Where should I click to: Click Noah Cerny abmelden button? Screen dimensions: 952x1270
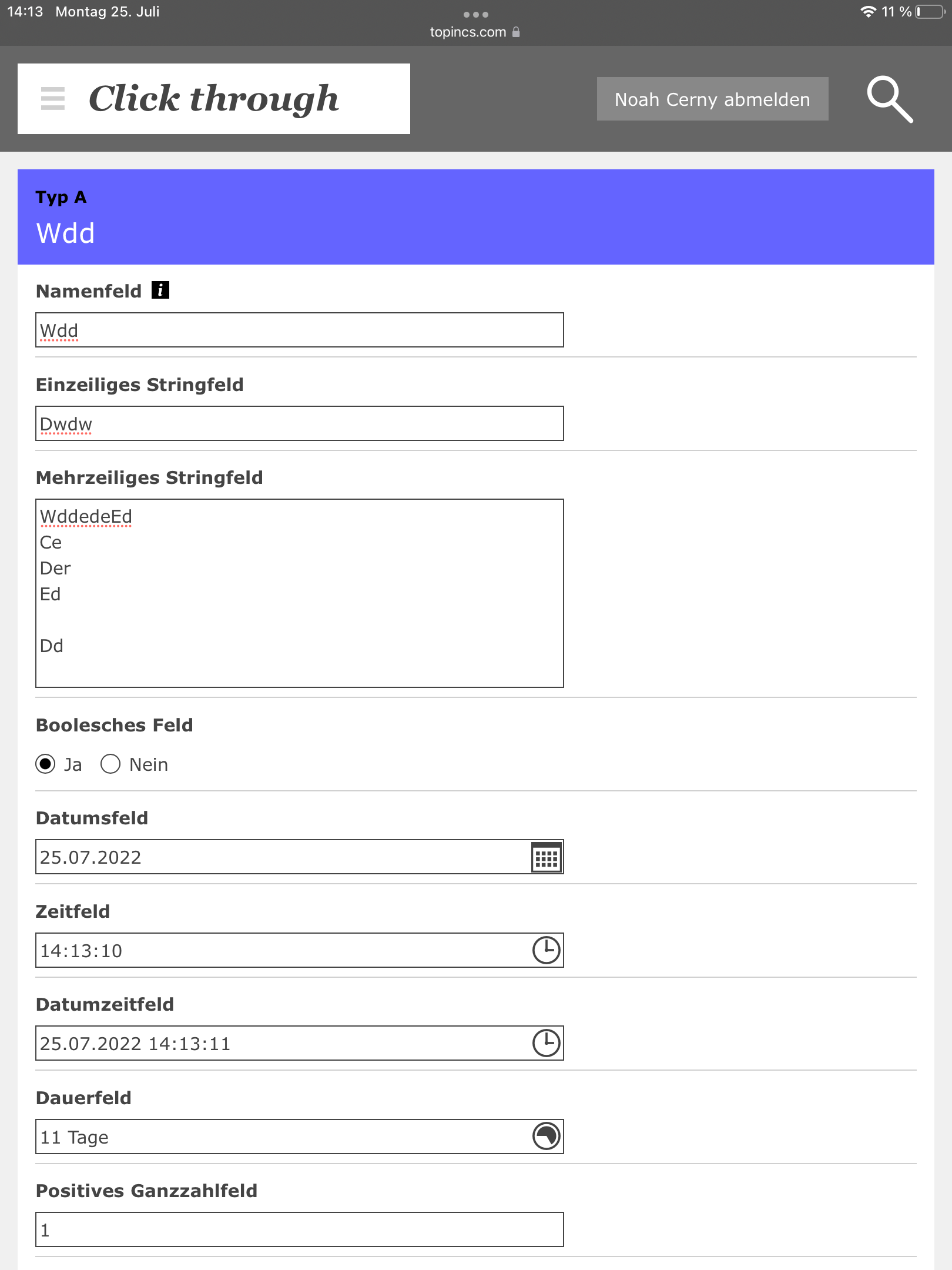tap(712, 99)
